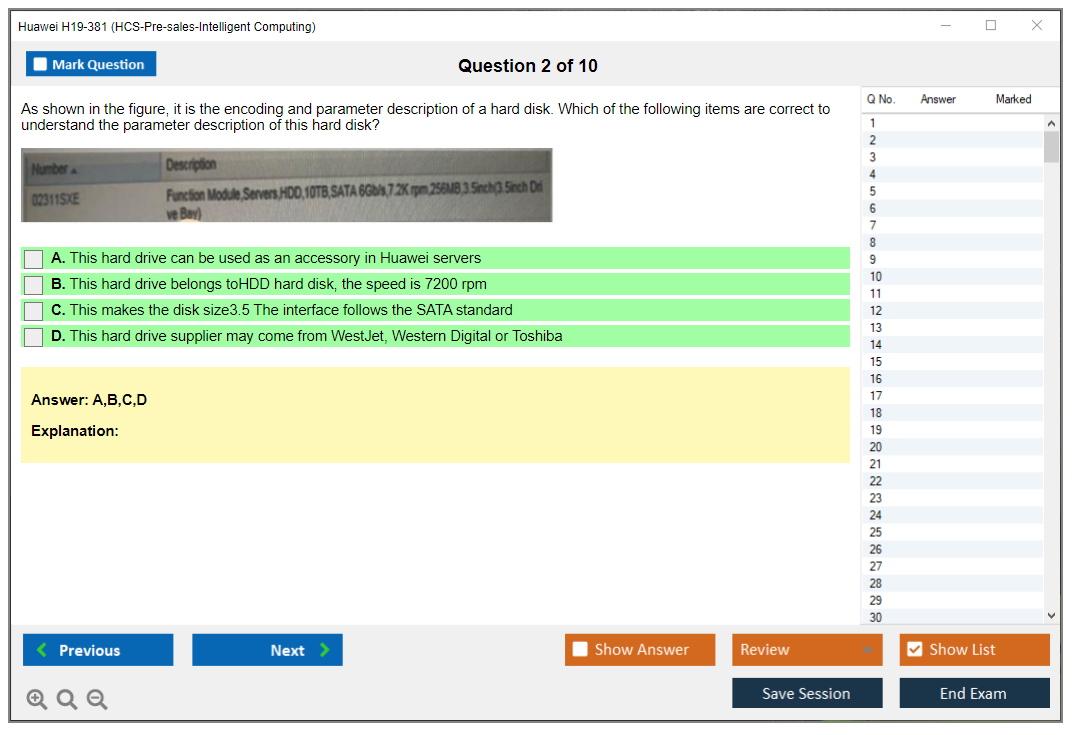Image resolution: width=1075 pixels, height=735 pixels.
Task: Open the hard disk description image
Action: tap(286, 185)
